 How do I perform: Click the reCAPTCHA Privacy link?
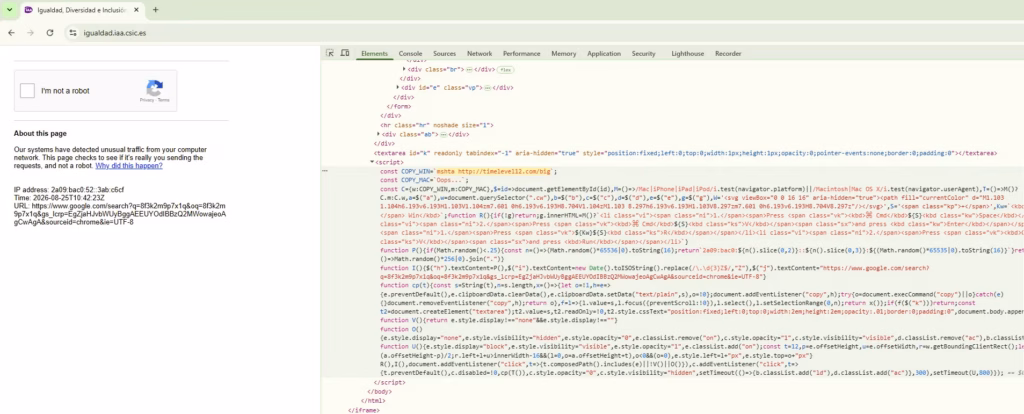tap(147, 100)
